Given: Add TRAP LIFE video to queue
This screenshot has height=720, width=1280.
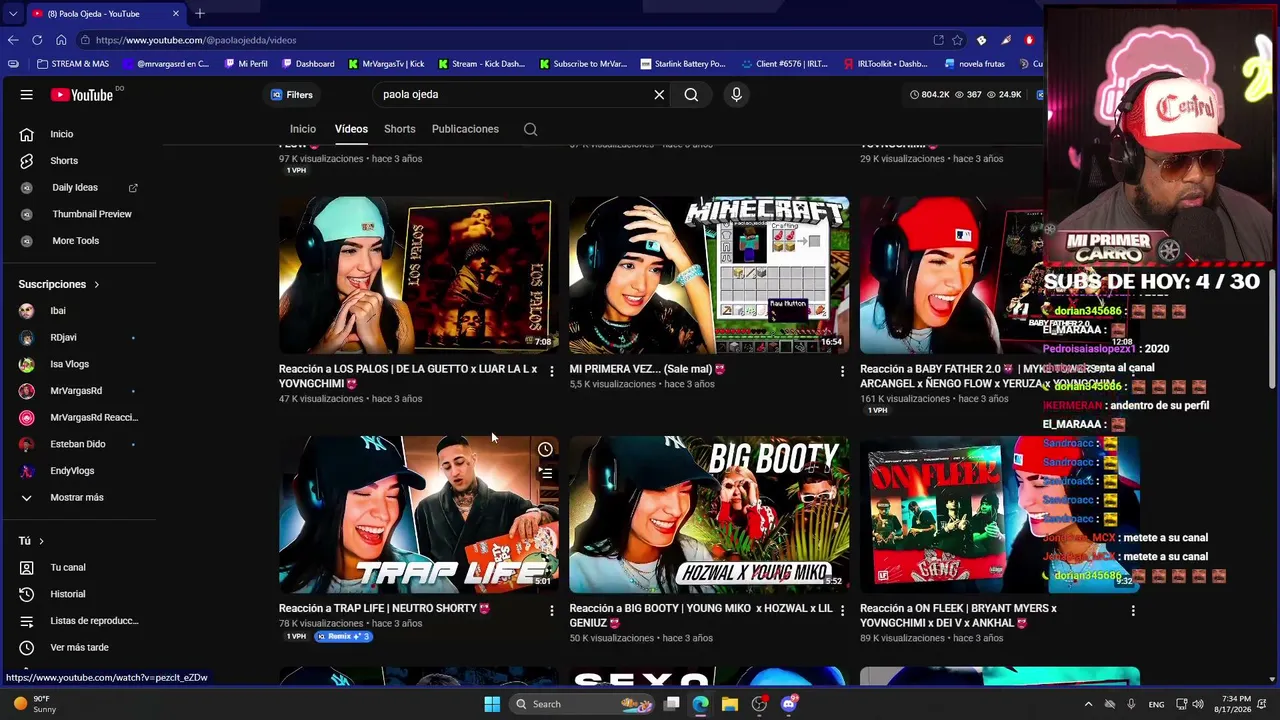Looking at the screenshot, I should pos(545,473).
